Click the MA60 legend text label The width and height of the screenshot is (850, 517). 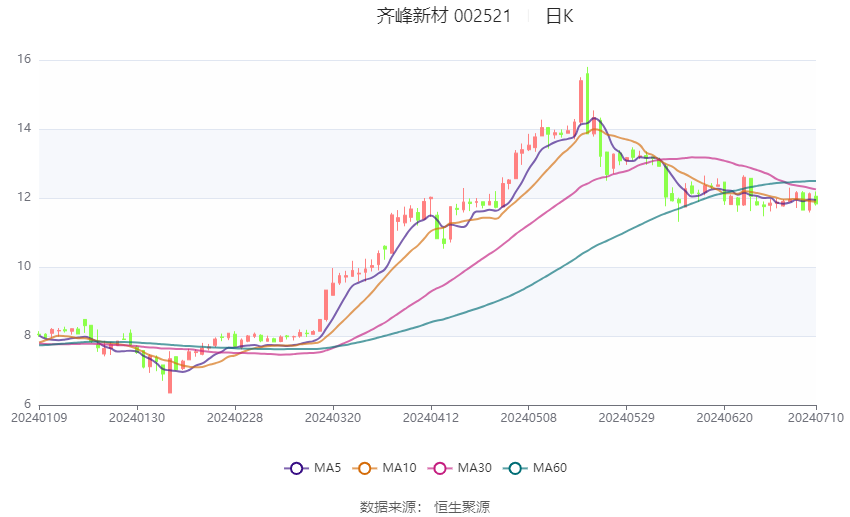pos(550,468)
